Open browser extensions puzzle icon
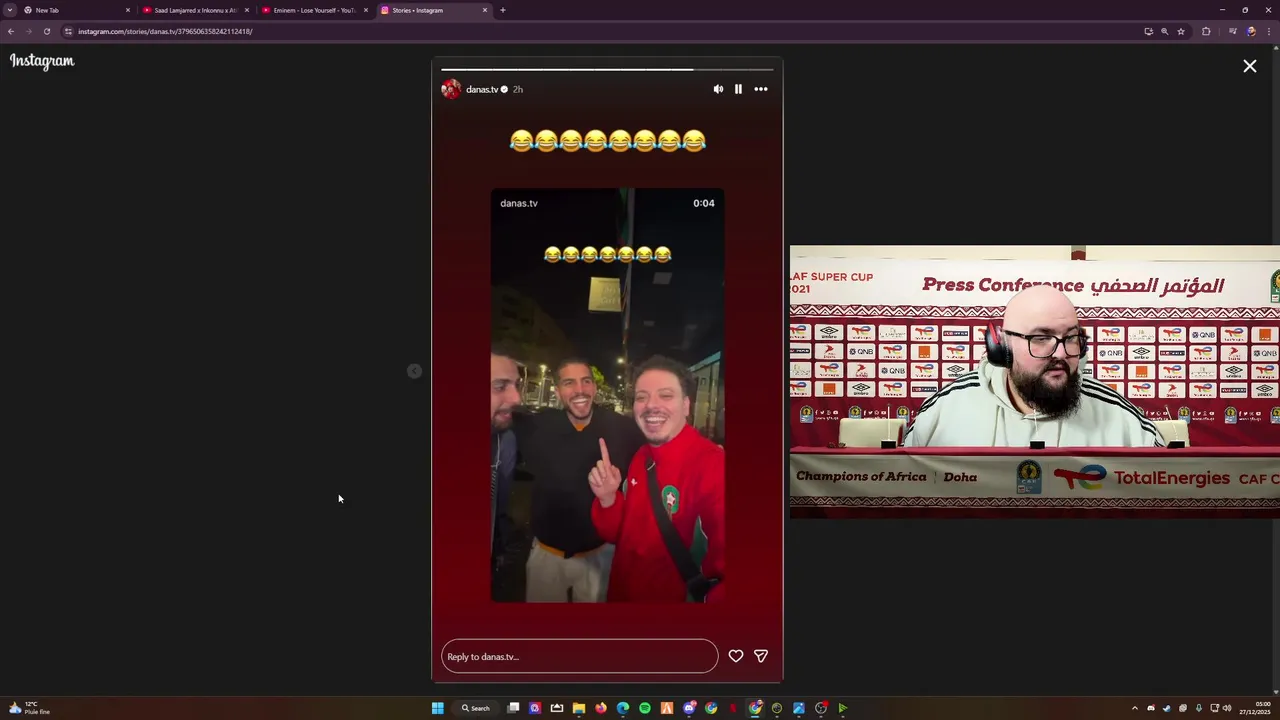This screenshot has height=720, width=1280. pos(1206,31)
